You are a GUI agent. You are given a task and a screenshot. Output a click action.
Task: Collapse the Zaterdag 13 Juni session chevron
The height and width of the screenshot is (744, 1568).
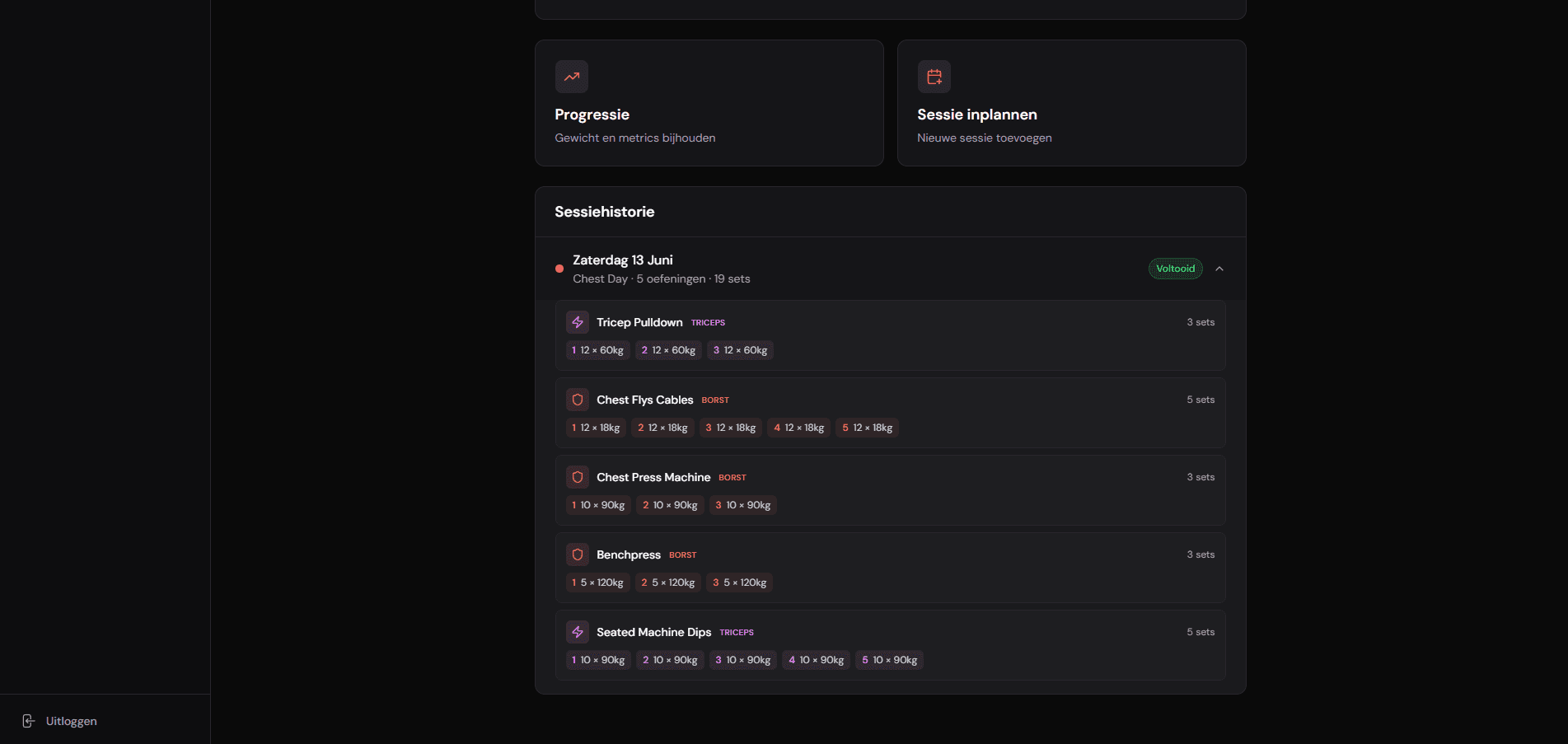coord(1219,269)
